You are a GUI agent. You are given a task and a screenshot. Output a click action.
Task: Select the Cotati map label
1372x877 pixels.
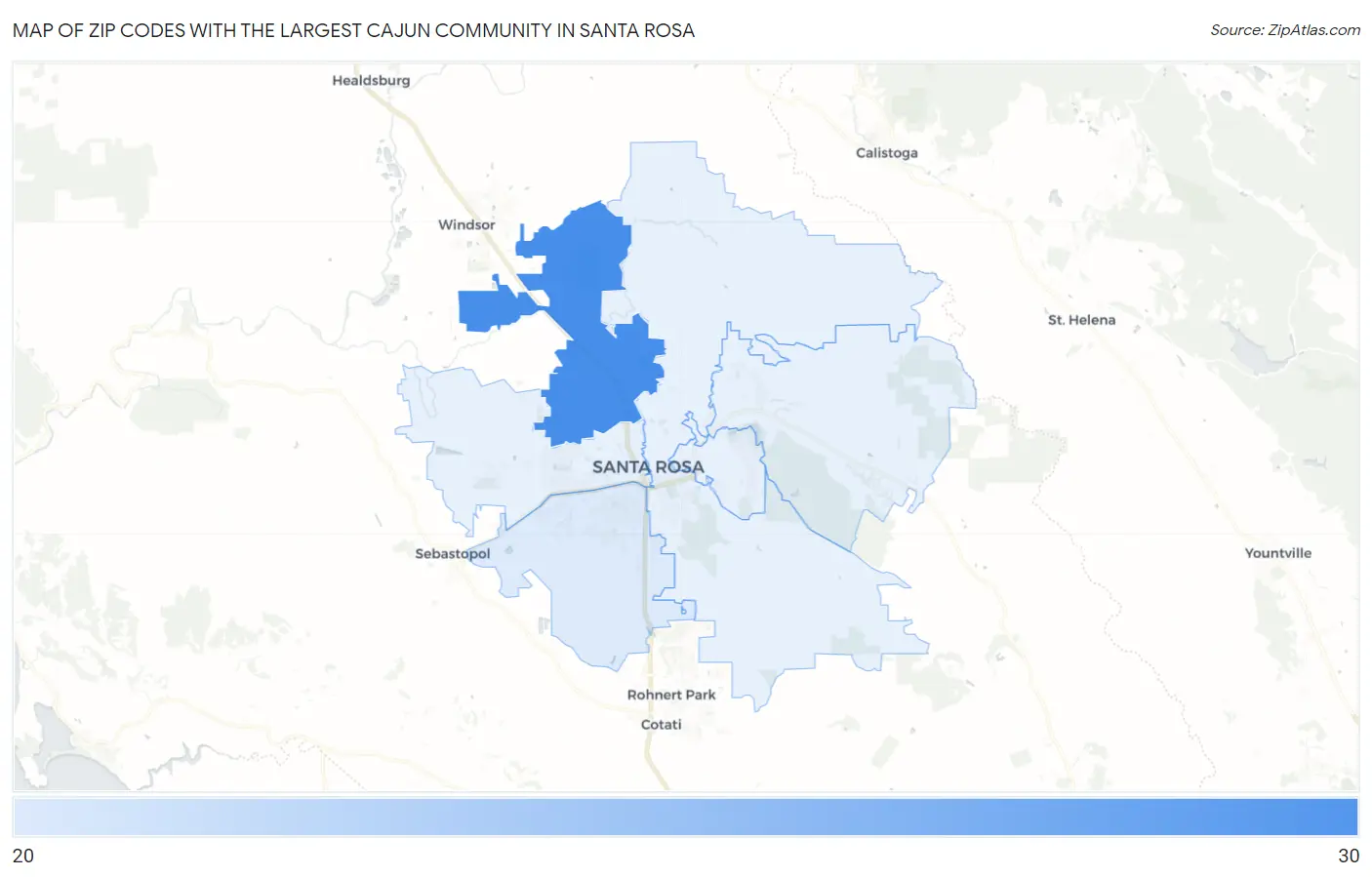661,724
